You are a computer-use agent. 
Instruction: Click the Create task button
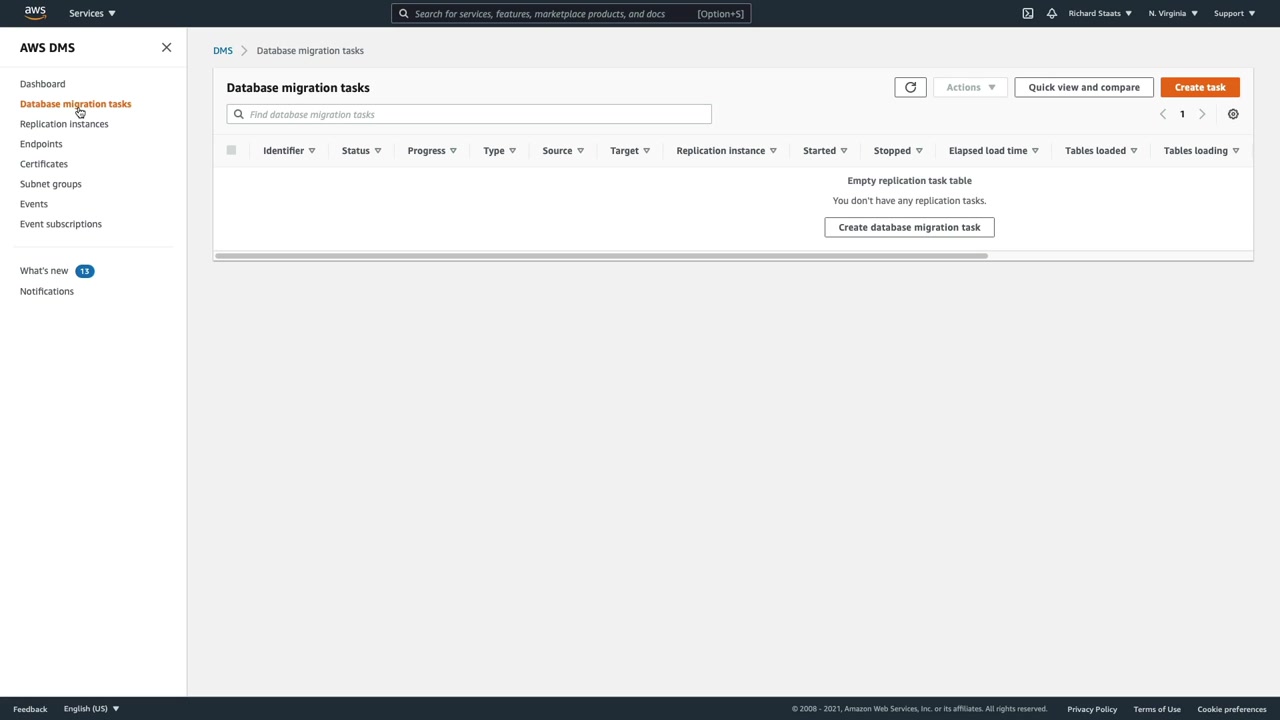click(1200, 87)
